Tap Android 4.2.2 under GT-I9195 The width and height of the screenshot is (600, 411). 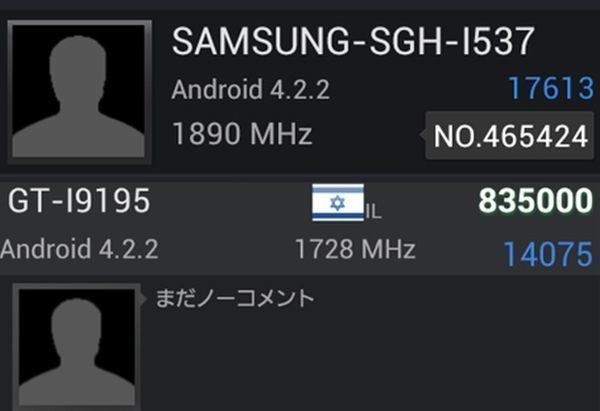(x=79, y=249)
